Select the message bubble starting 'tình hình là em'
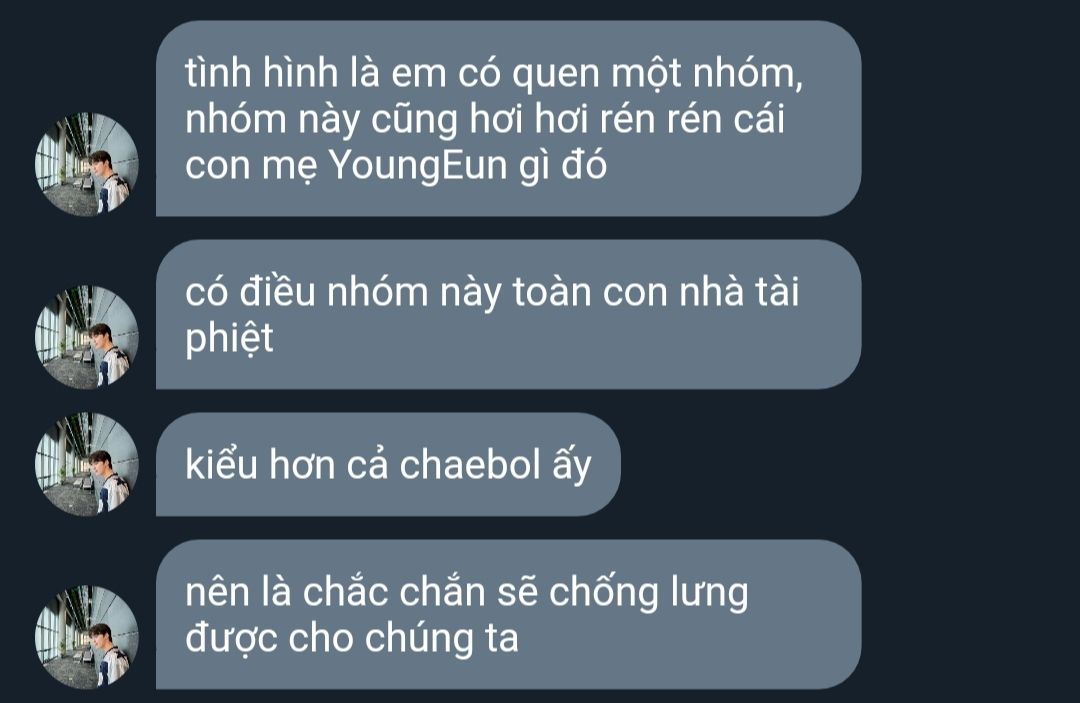 pos(508,118)
